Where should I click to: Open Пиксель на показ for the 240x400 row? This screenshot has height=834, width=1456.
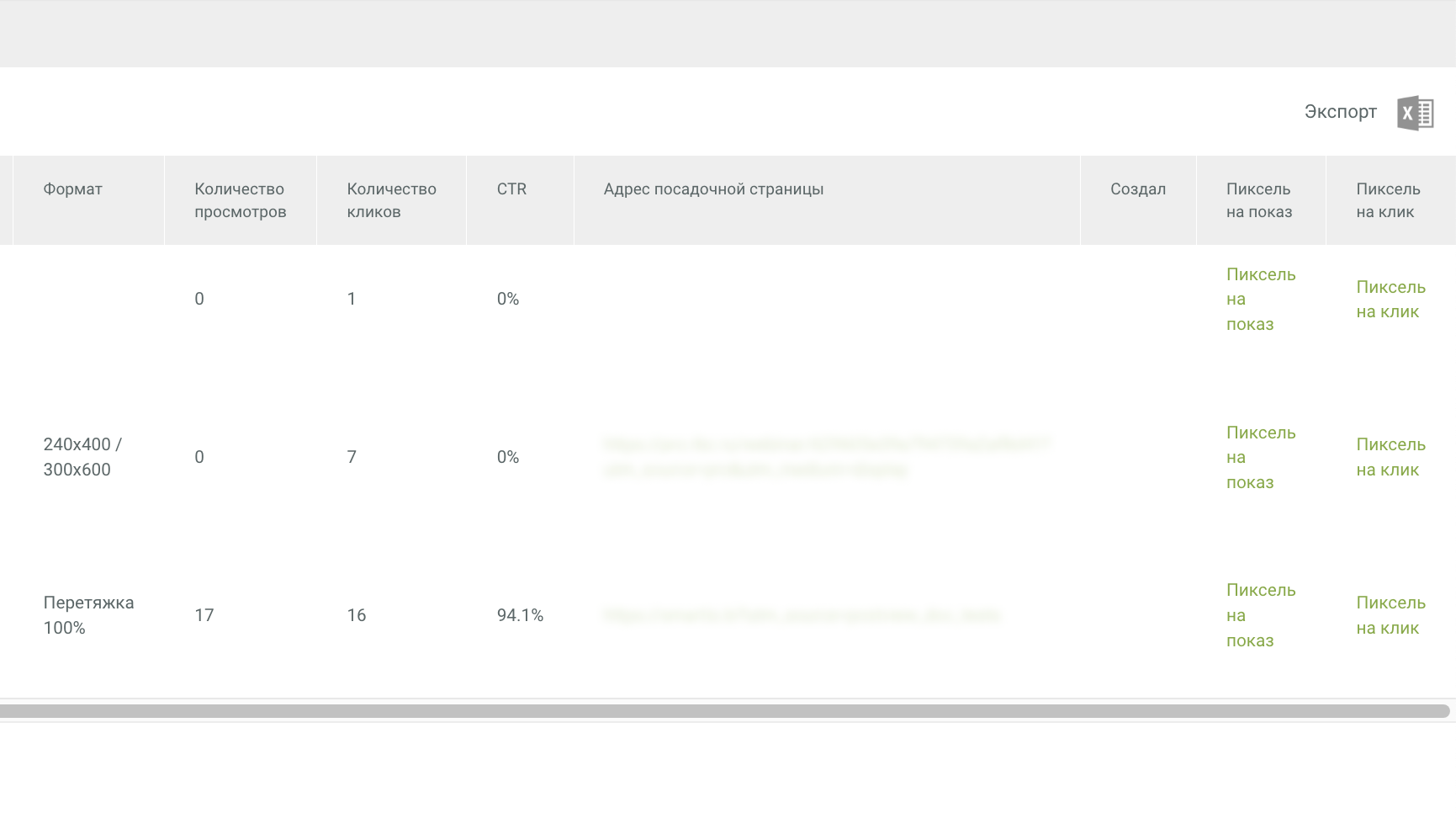1259,458
